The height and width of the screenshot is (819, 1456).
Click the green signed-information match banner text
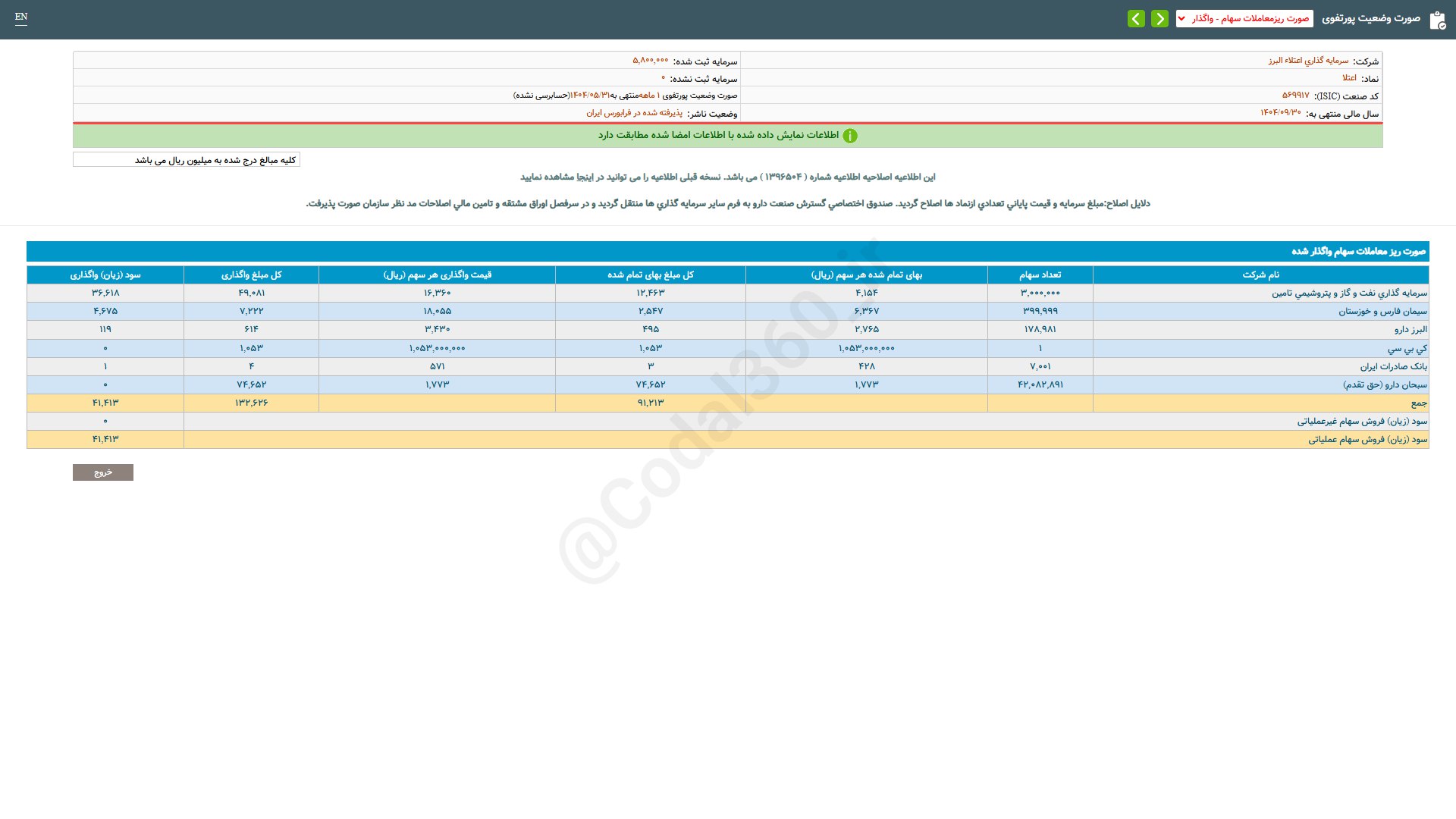[717, 135]
